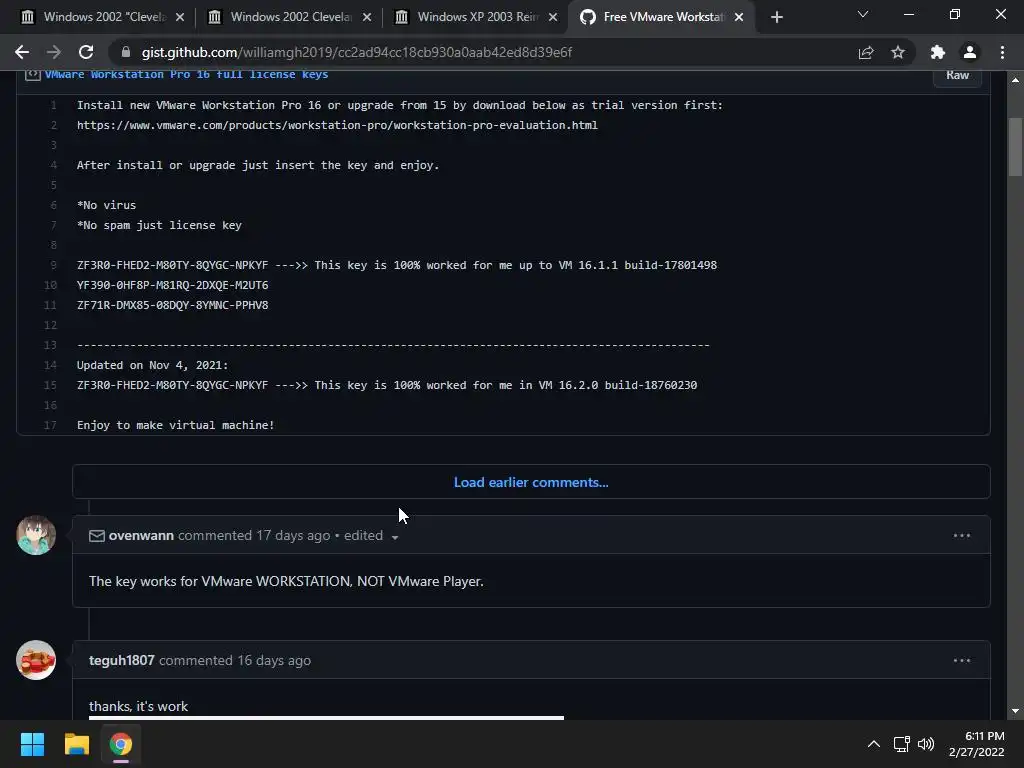Open ovenwann's profile avatar
Screen dimensions: 1024x768
coord(36,535)
